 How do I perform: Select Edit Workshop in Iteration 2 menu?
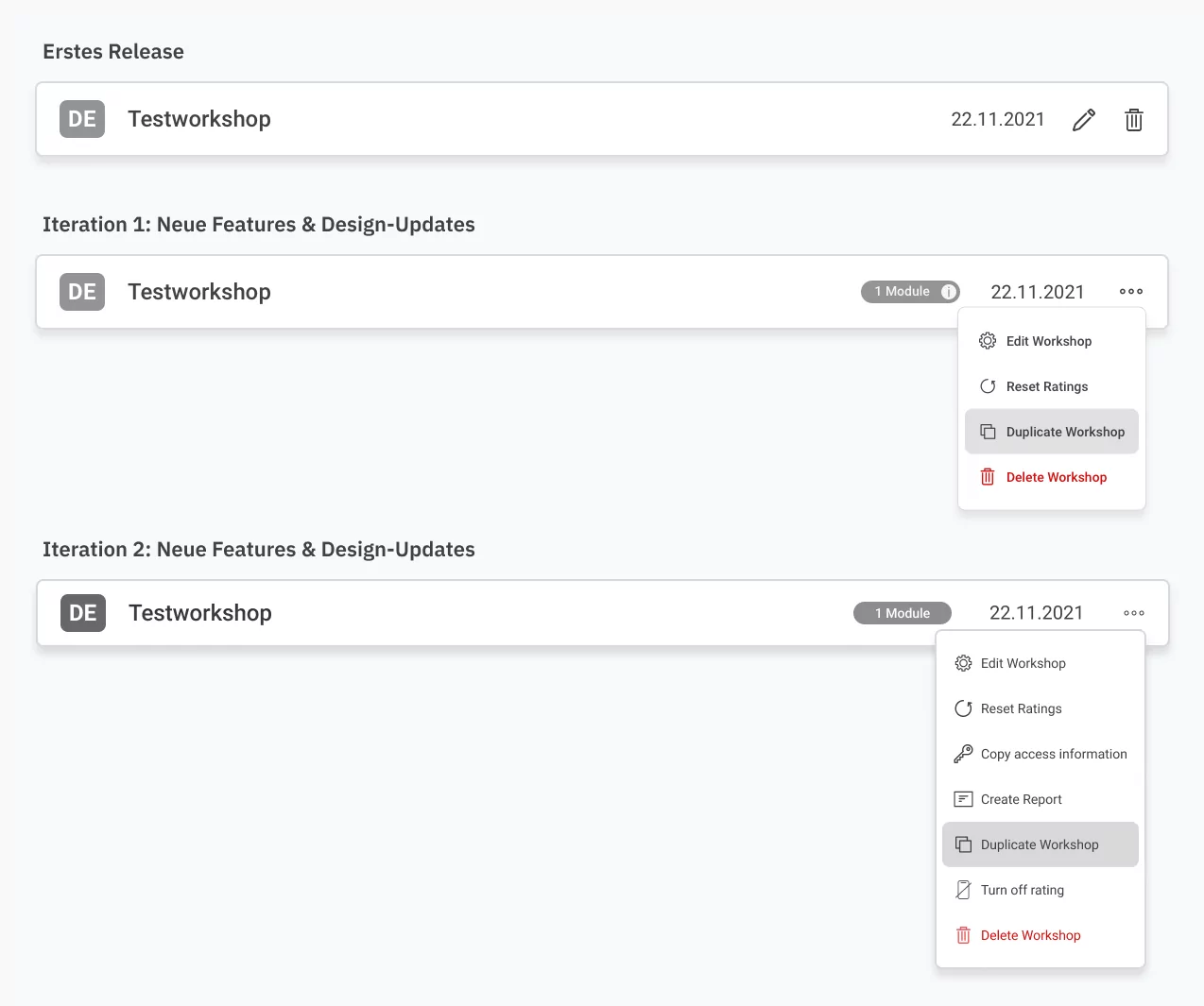coord(1024,663)
